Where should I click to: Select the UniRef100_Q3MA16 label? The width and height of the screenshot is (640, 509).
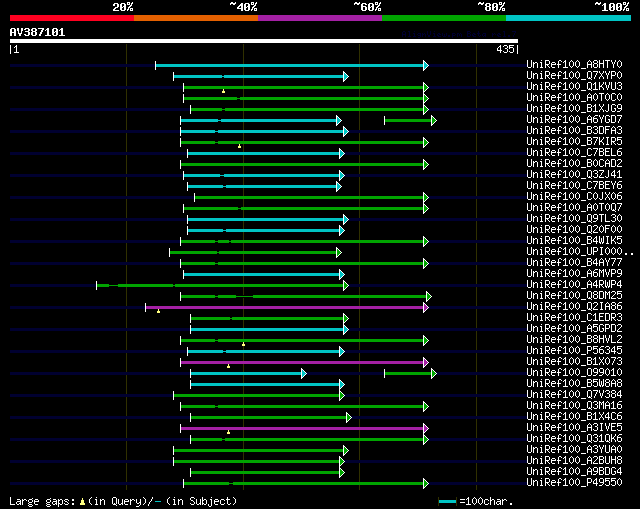(574, 406)
